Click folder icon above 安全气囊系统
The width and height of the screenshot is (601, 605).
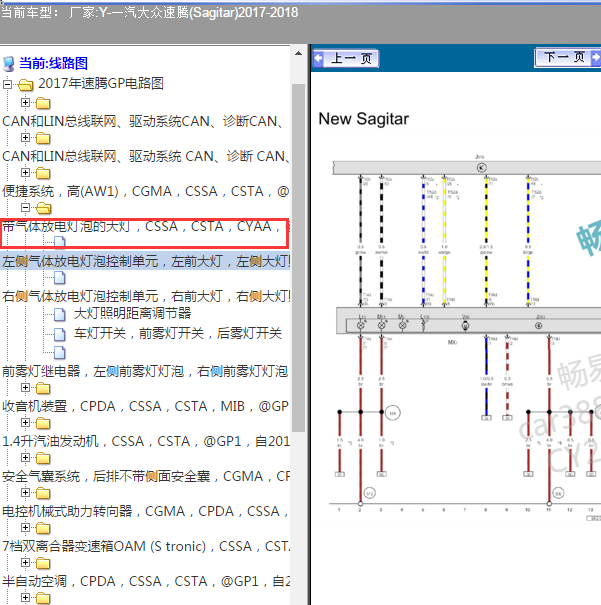[43, 458]
